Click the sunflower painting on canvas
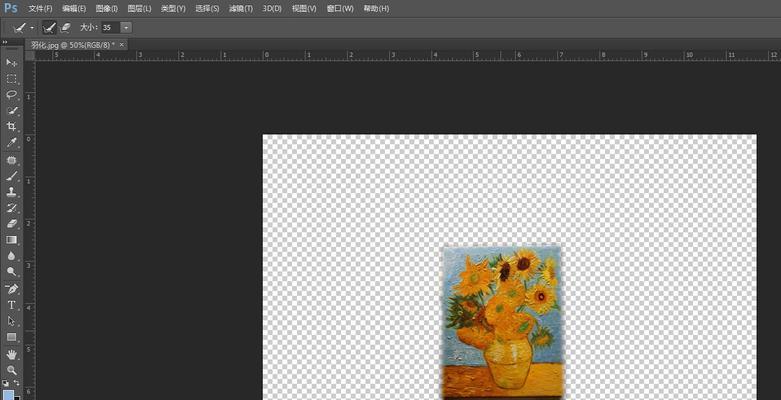This screenshot has height=400, width=781. tap(502, 322)
